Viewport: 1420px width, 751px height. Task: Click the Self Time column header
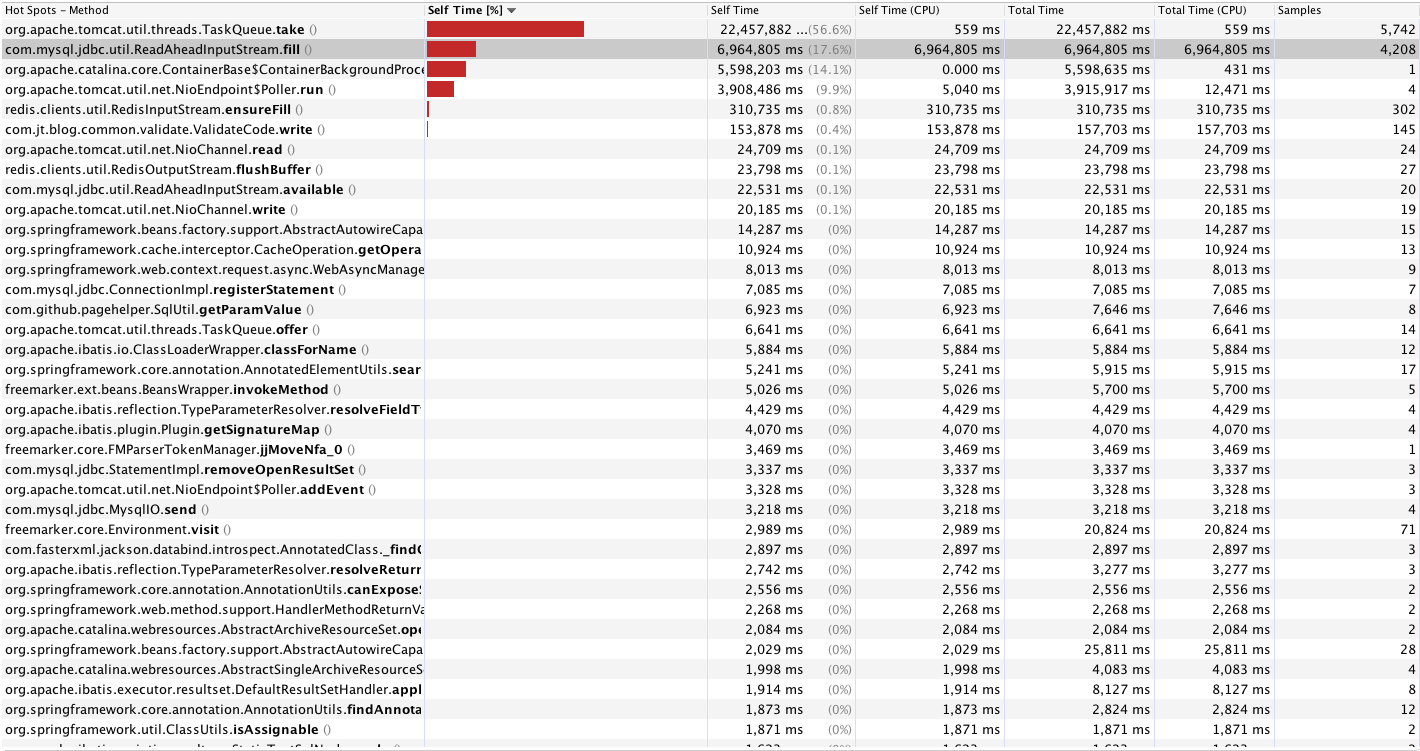pyautogui.click(x=782, y=10)
